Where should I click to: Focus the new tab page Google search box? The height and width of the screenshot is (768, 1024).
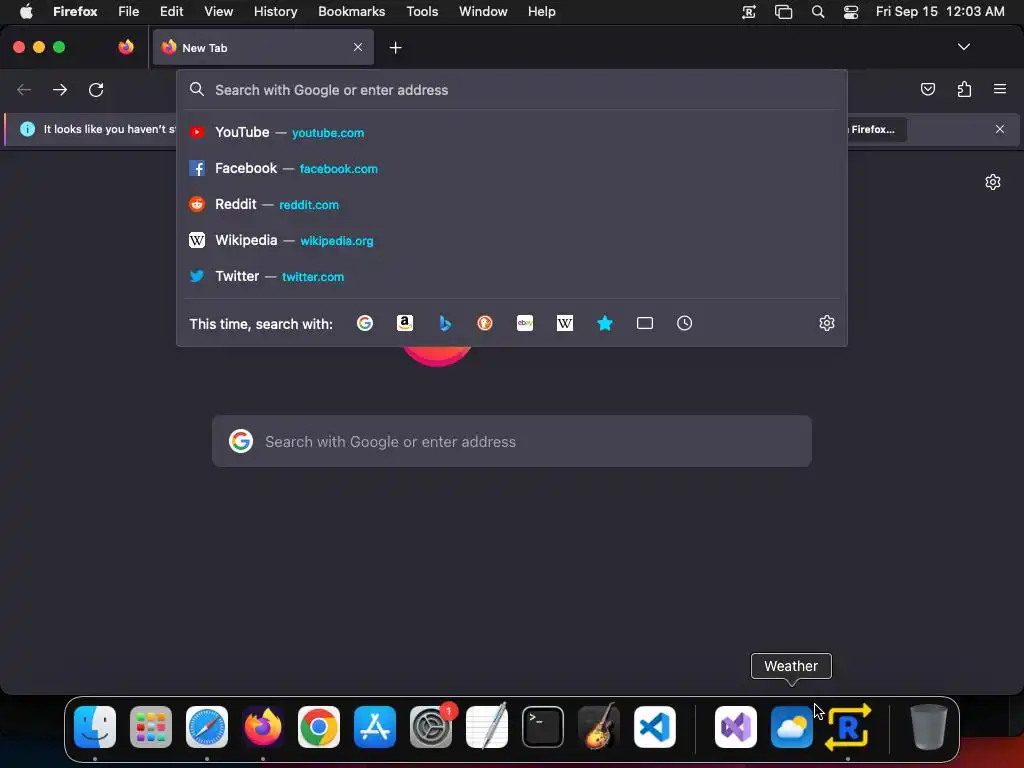[512, 441]
